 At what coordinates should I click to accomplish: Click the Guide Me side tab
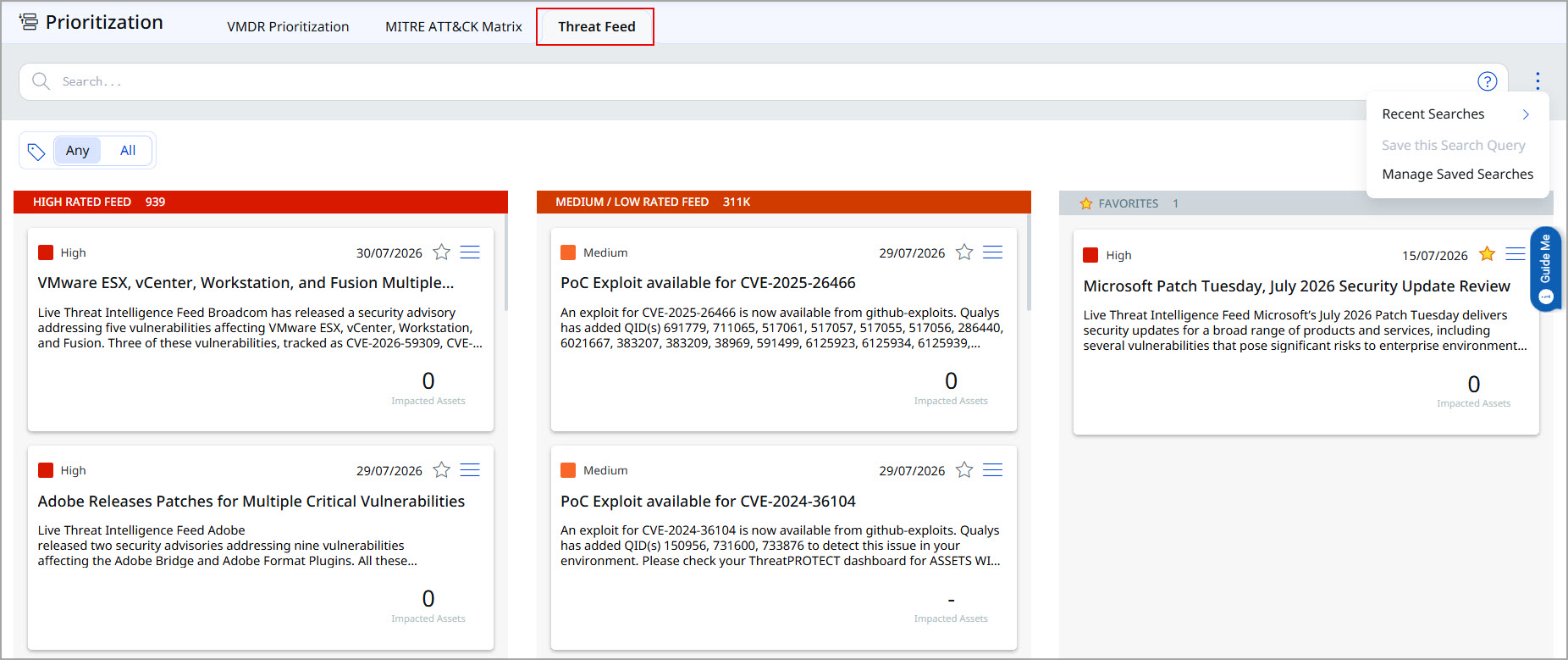click(1546, 269)
